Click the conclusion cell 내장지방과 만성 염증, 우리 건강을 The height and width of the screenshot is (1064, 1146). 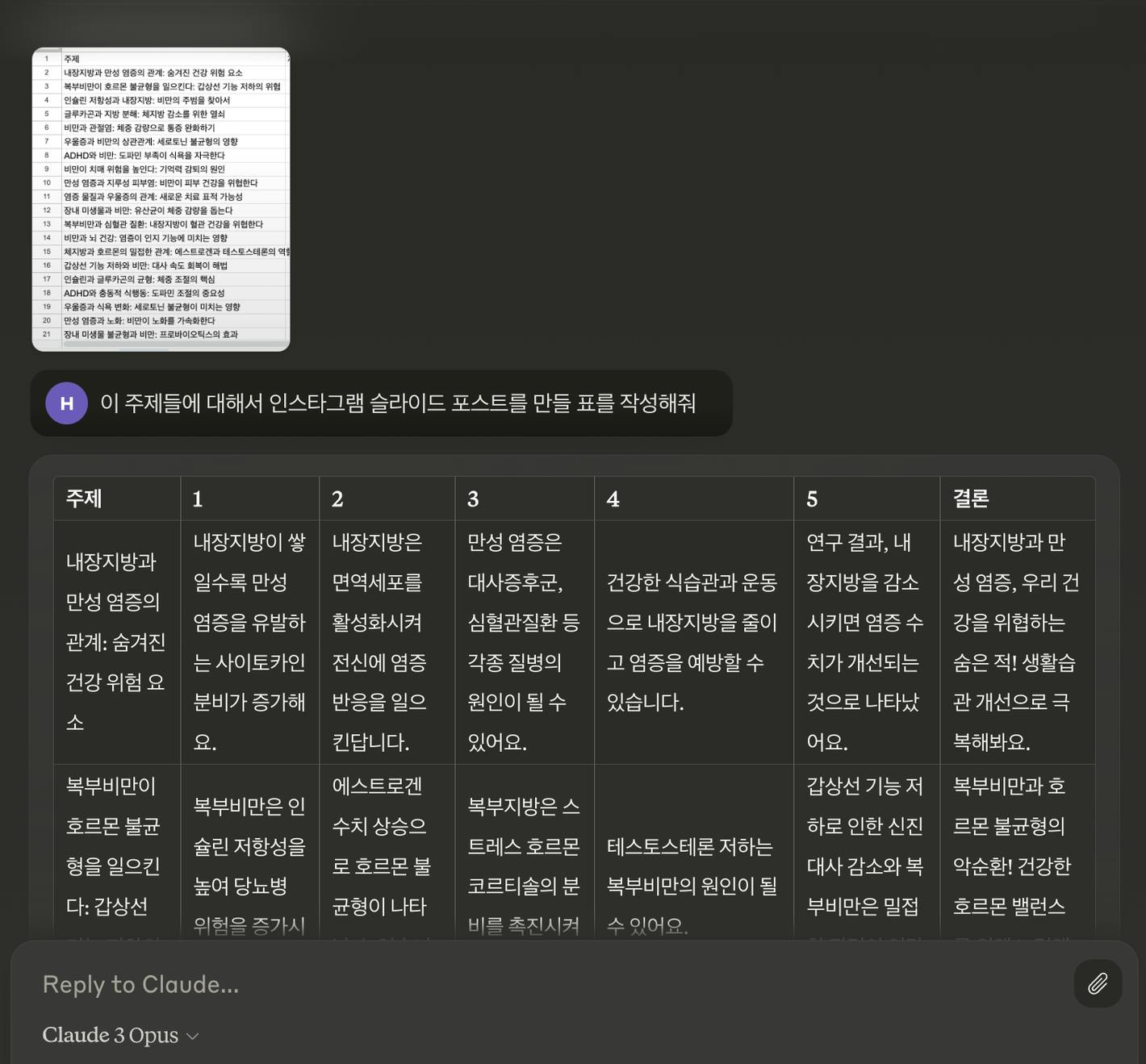click(1018, 642)
